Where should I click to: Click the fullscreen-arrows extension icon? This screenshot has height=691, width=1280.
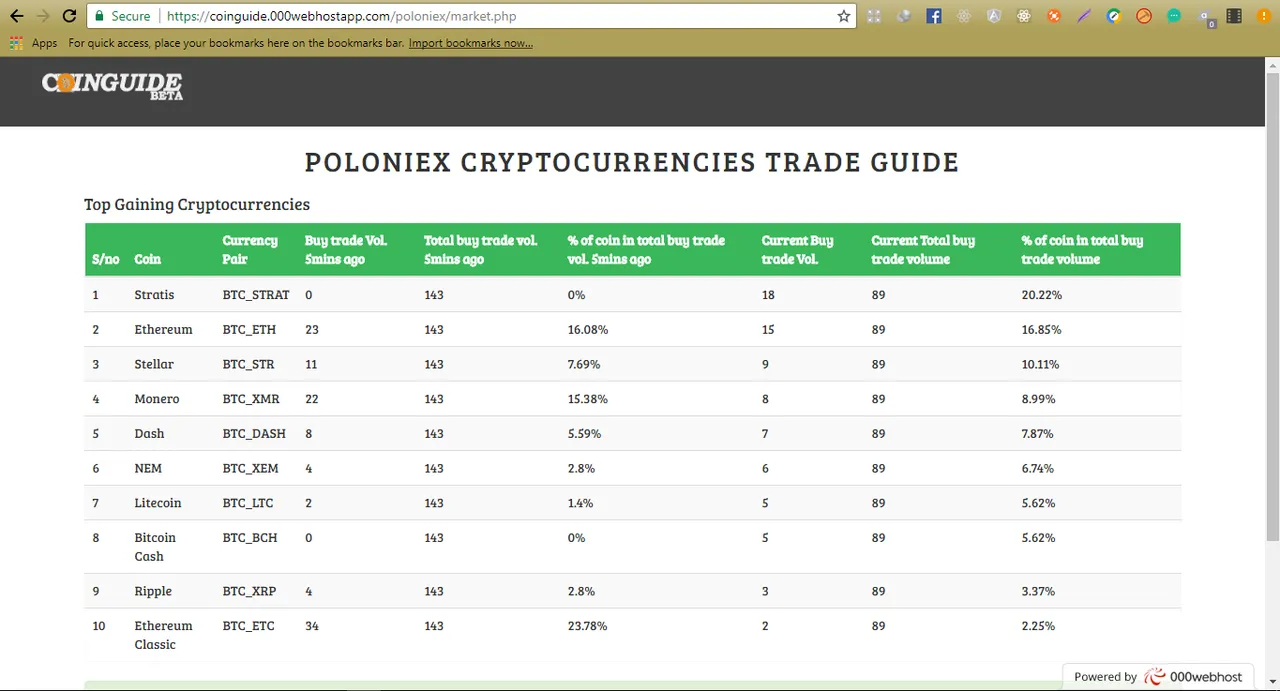(x=874, y=16)
